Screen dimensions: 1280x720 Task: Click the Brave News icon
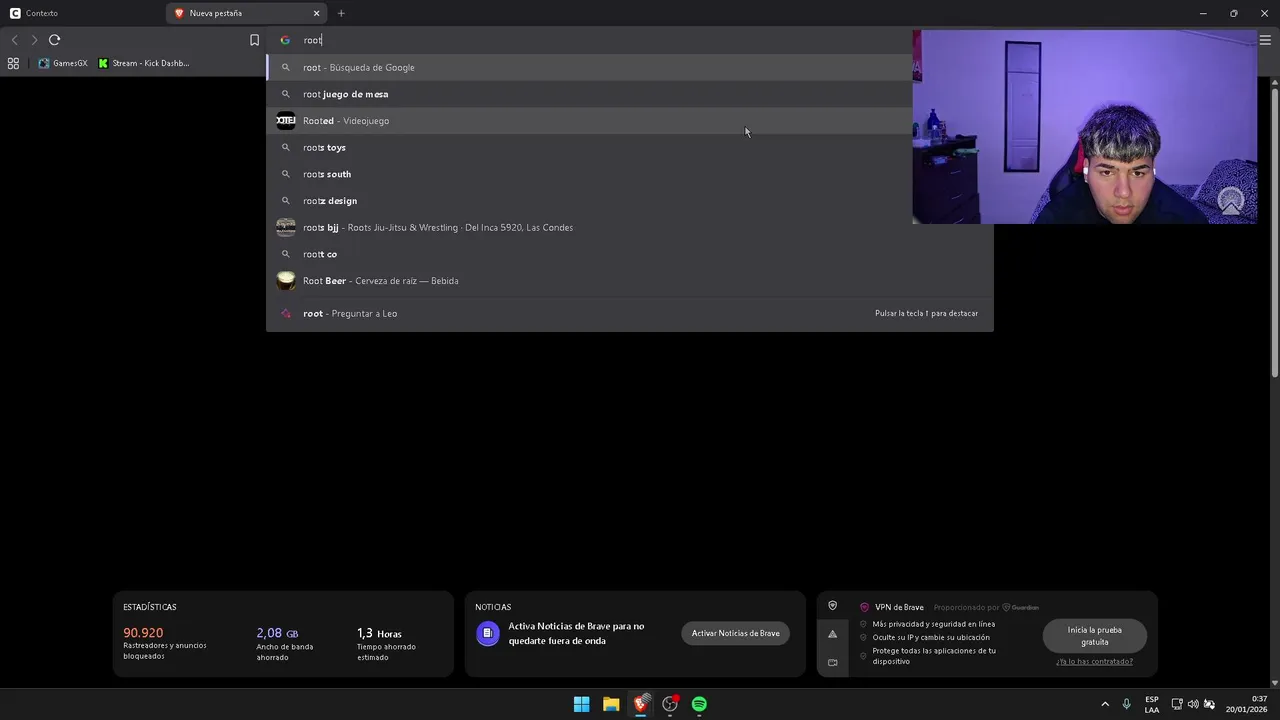point(487,633)
